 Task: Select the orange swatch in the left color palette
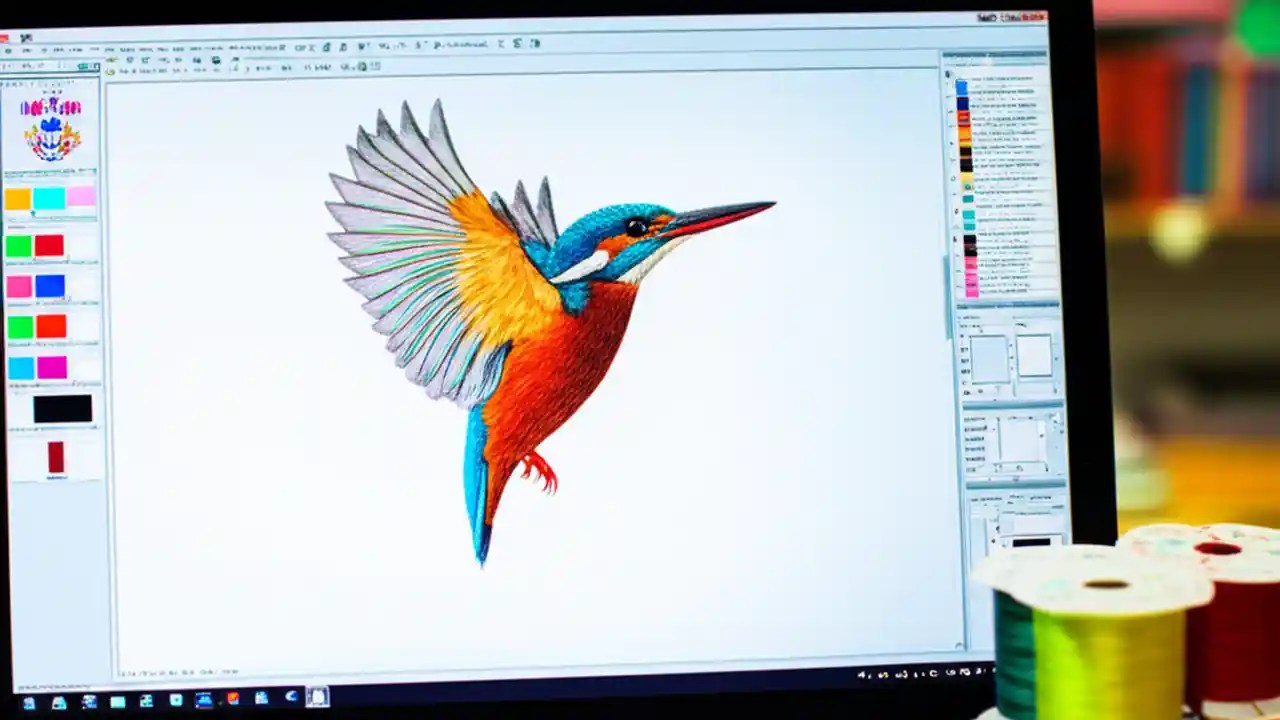pos(17,198)
